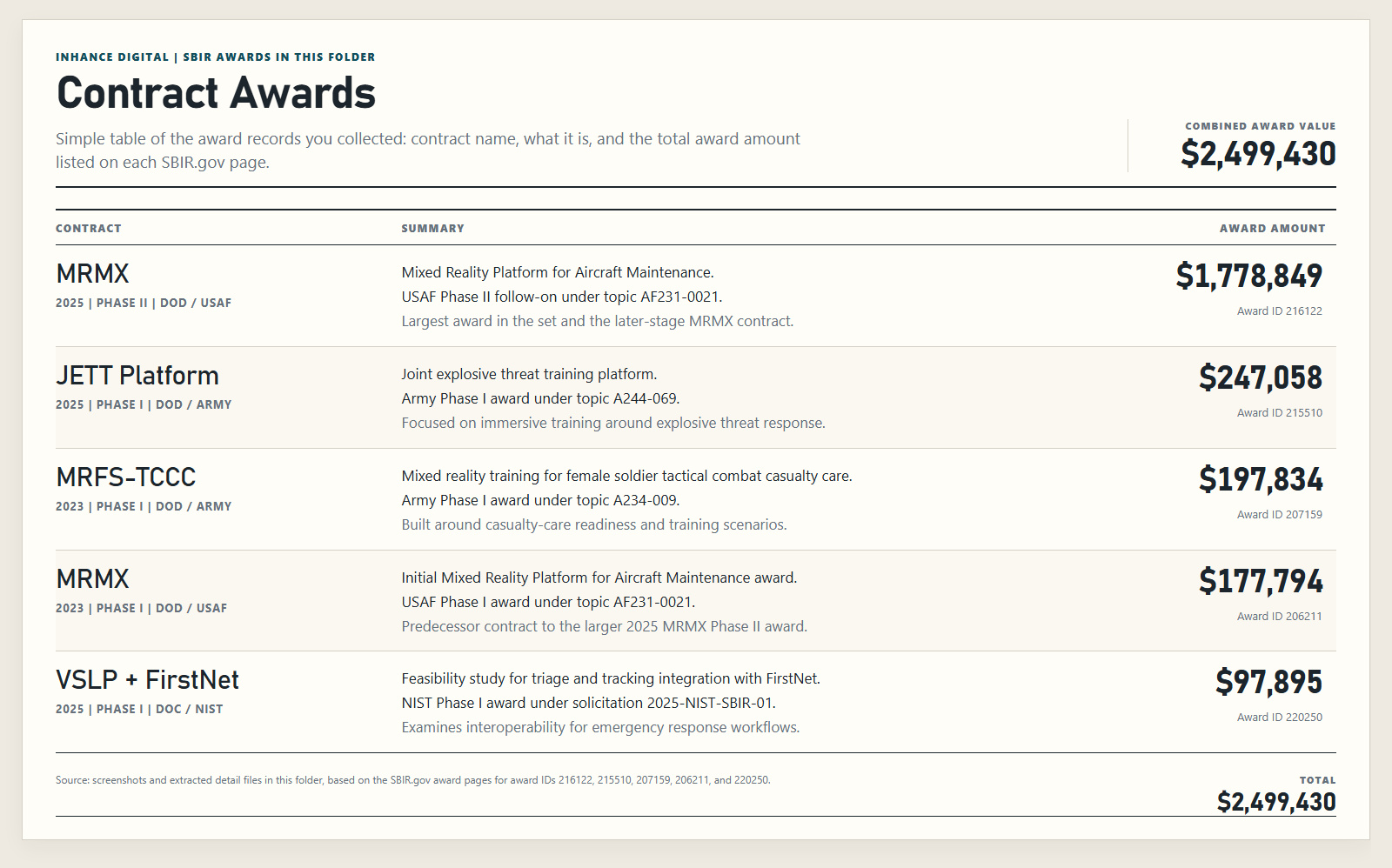Click the Contract Awards page heading
The height and width of the screenshot is (868, 1392).
pyautogui.click(x=216, y=93)
